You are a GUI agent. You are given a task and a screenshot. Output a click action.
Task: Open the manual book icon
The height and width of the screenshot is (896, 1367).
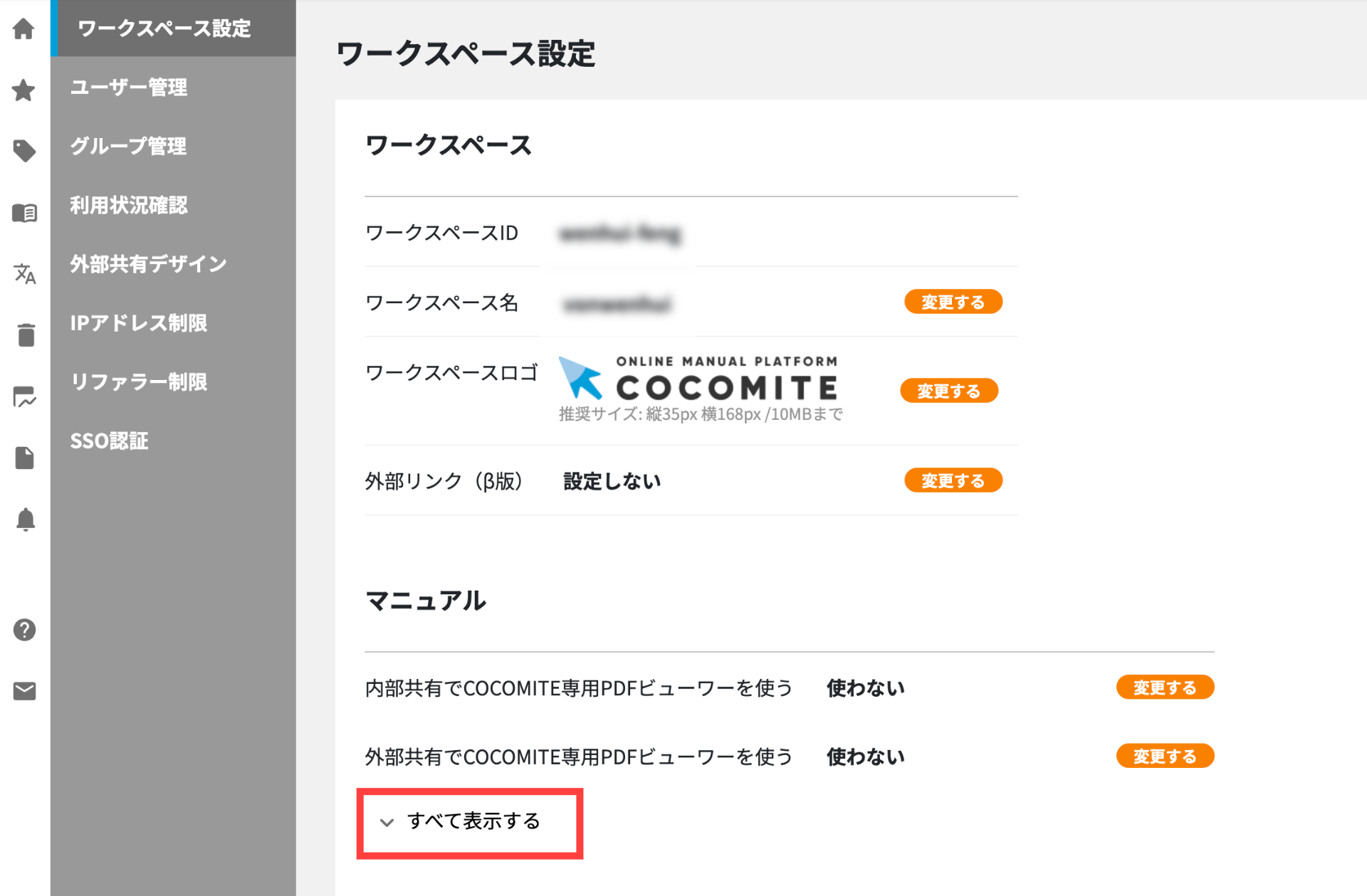24,212
